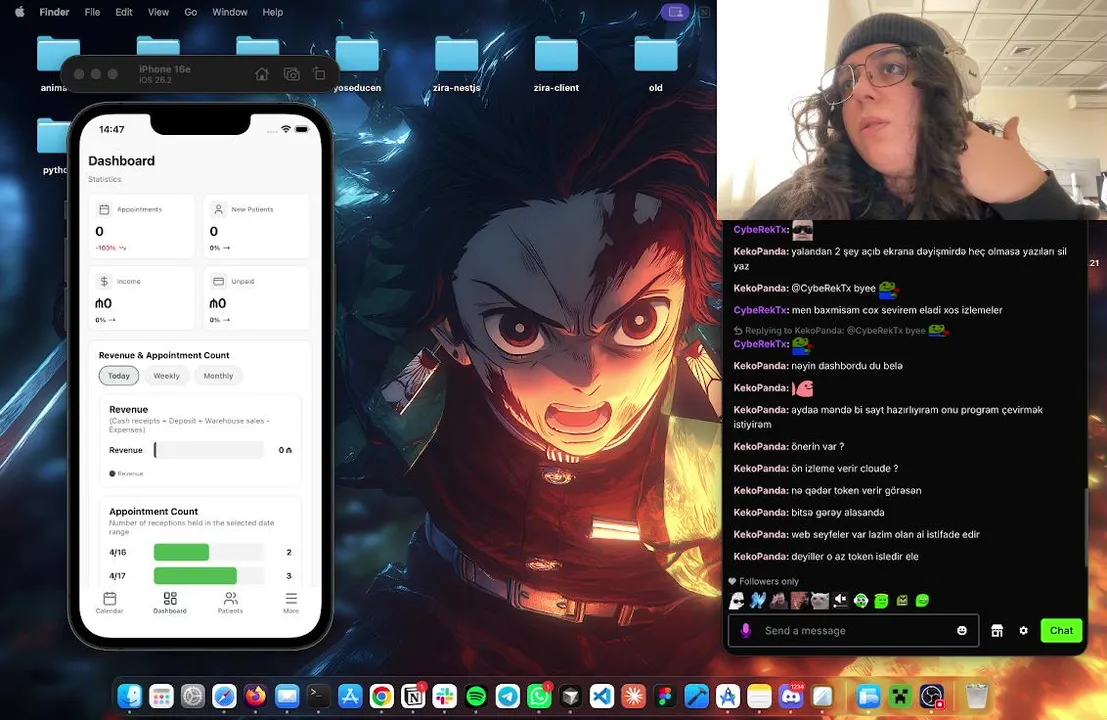Open WhatsApp from the Dock
This screenshot has width=1107, height=720.
[x=539, y=697]
